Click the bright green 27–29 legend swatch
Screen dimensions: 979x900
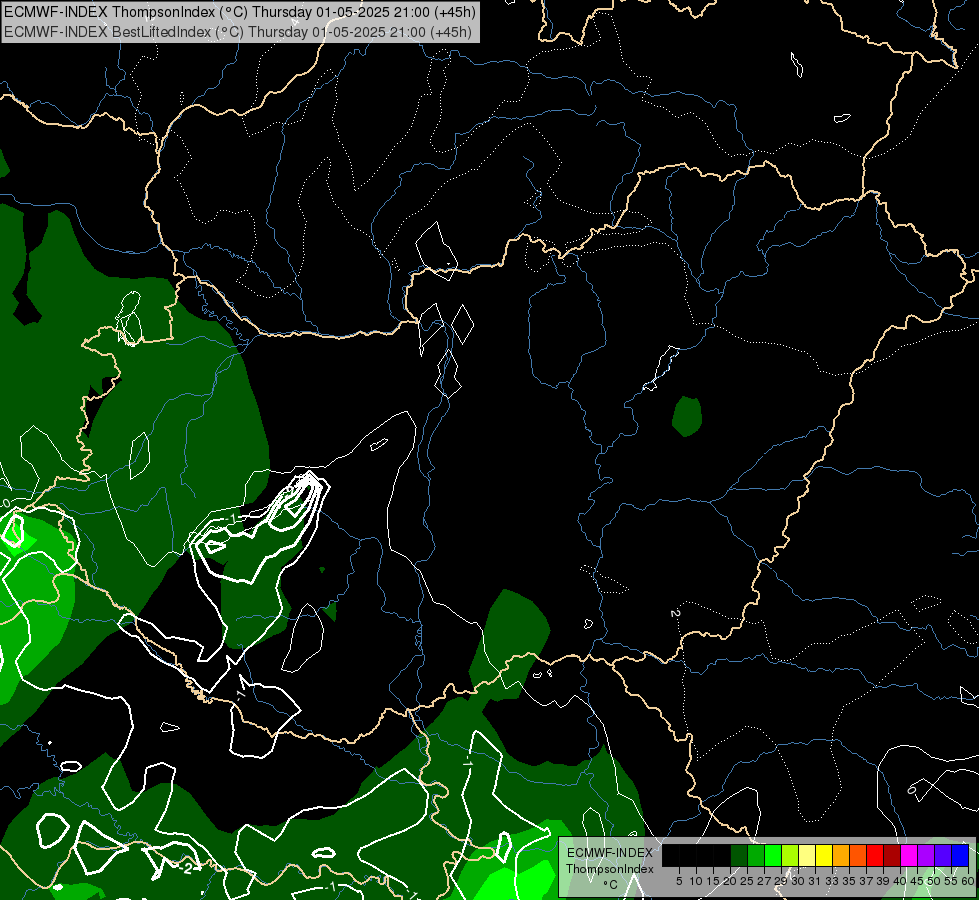773,856
